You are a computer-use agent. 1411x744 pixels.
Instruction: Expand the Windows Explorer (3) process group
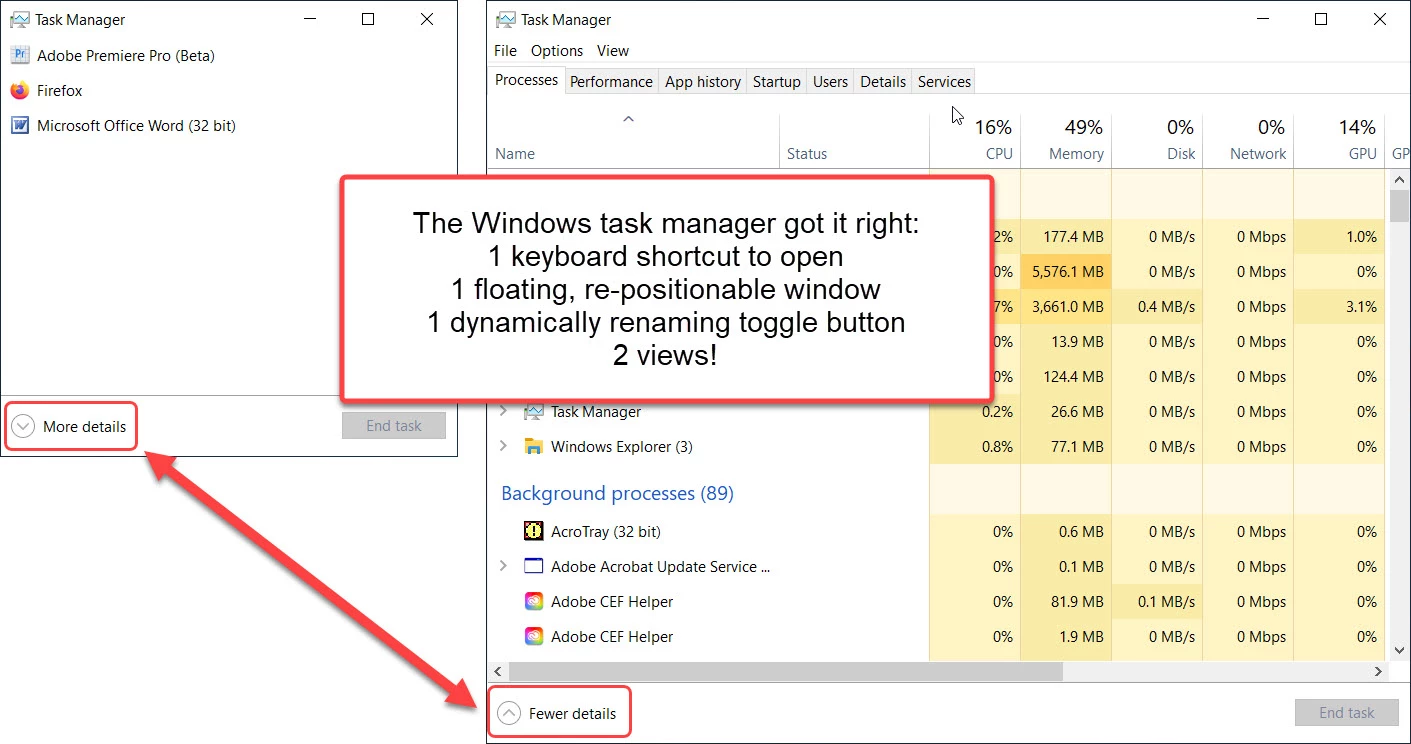503,447
